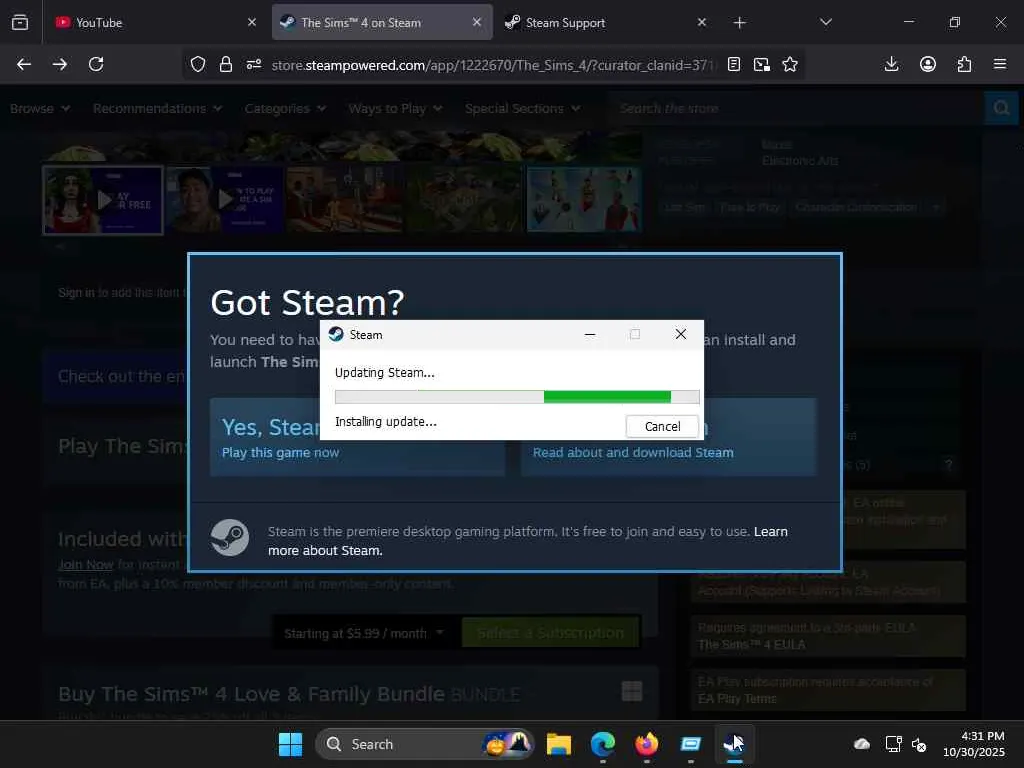Toggle reader view icon

[x=733, y=64]
